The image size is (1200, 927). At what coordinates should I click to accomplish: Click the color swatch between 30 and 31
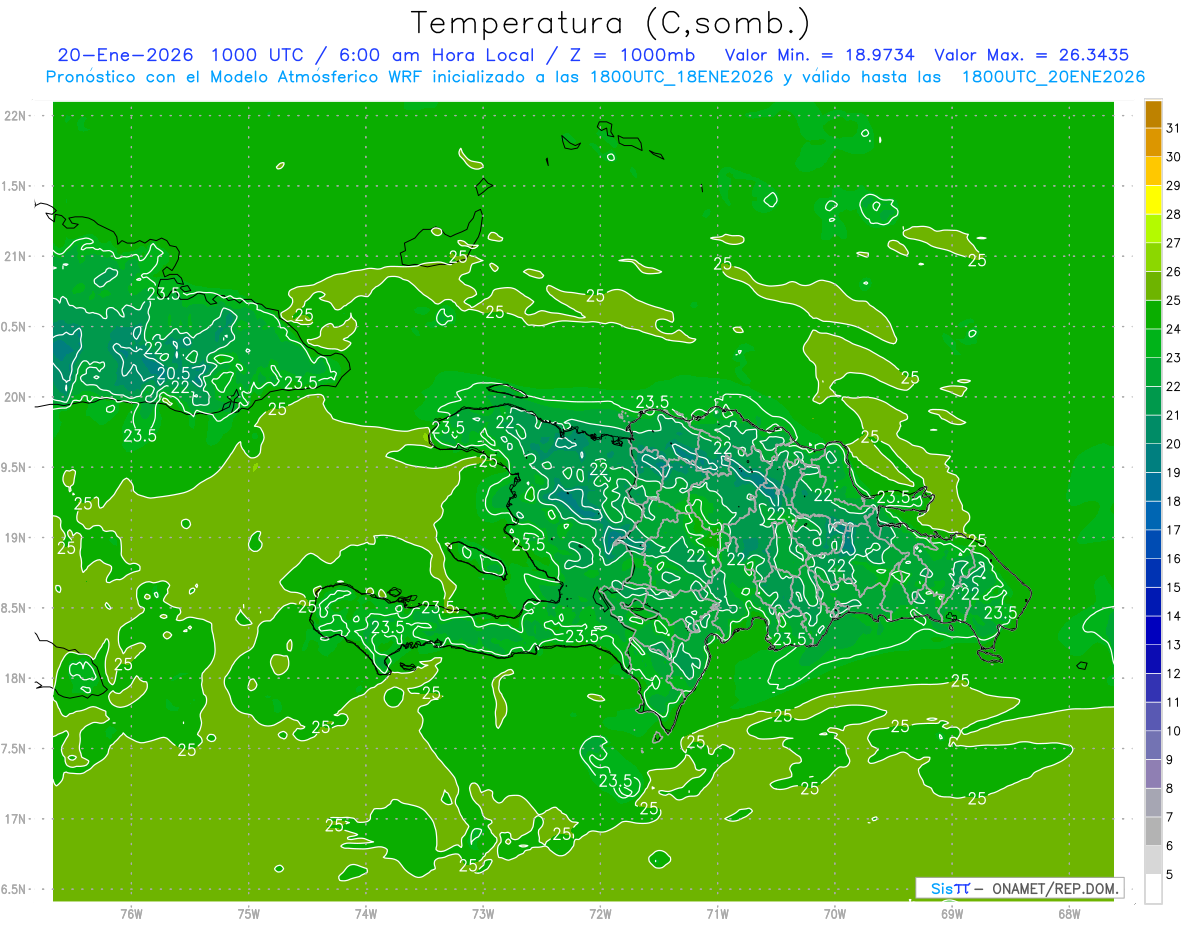tap(1153, 142)
